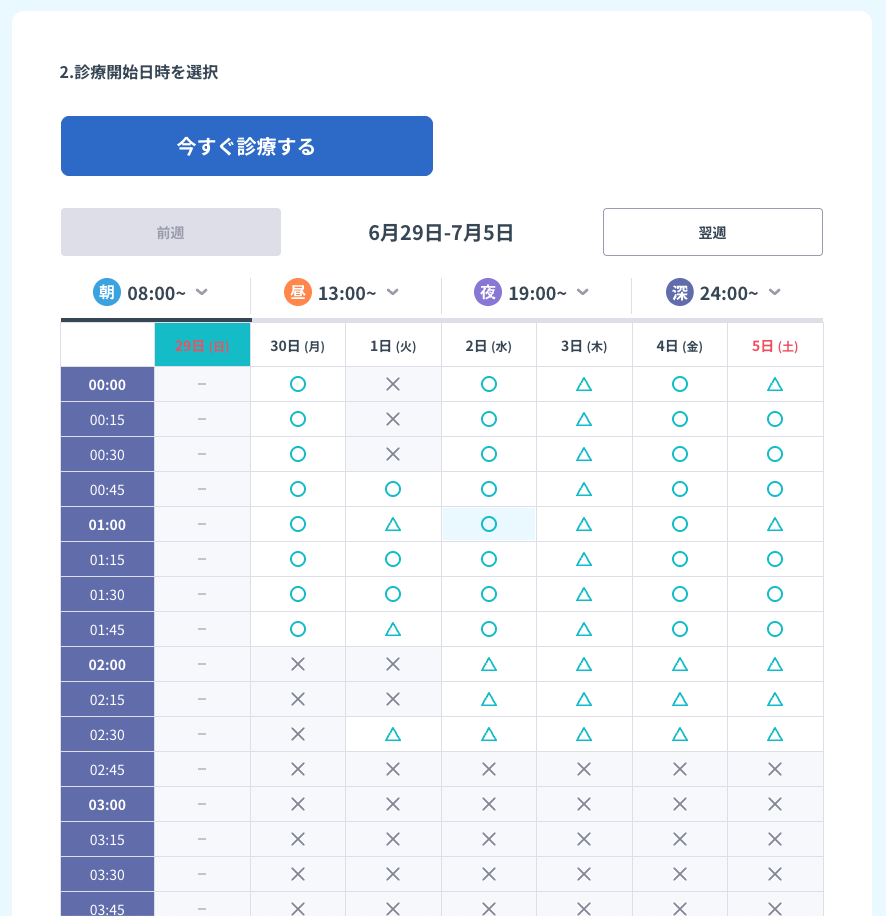Click the circle slot for 1日 at 00:45
The height and width of the screenshot is (916, 886).
tap(393, 489)
